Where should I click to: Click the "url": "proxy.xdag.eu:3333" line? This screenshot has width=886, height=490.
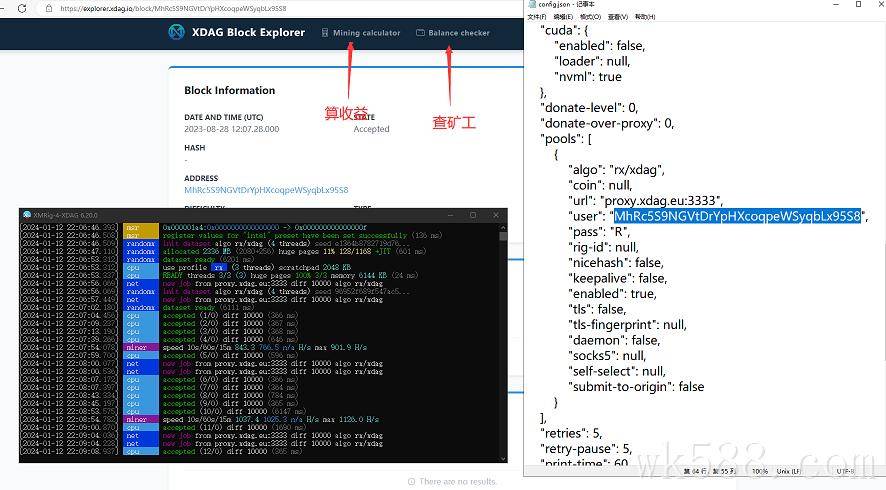(x=645, y=201)
